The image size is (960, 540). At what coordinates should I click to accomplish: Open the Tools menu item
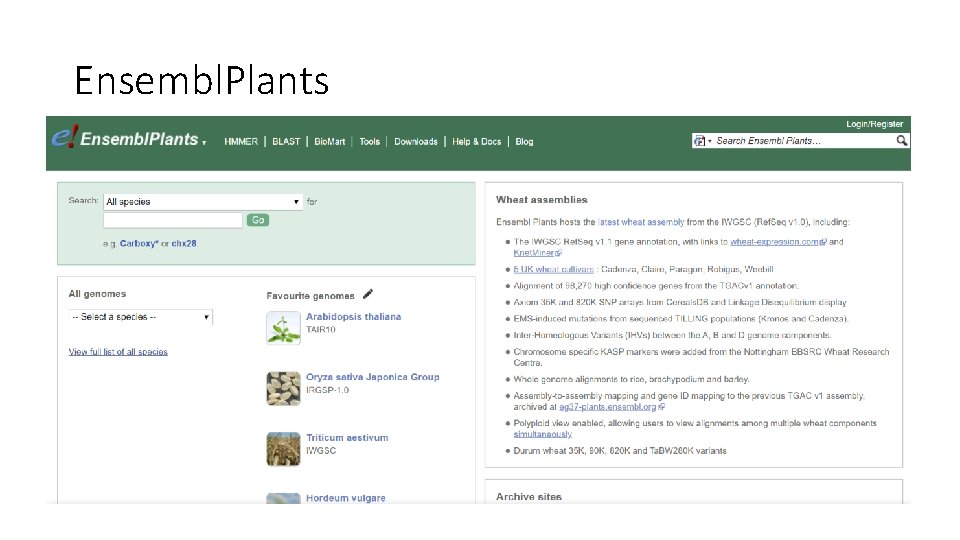(369, 141)
